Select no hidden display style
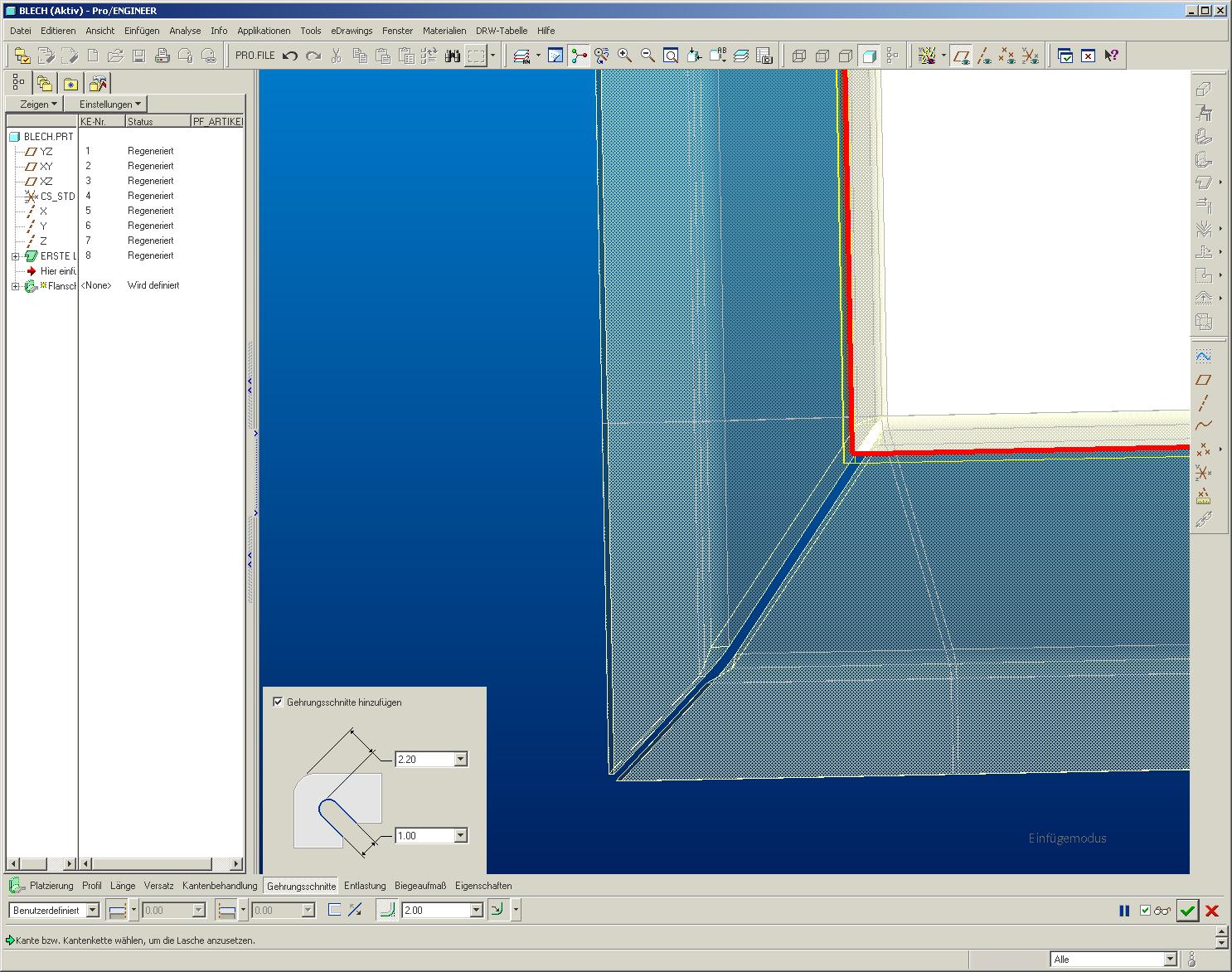Image resolution: width=1232 pixels, height=972 pixels. pyautogui.click(x=846, y=56)
